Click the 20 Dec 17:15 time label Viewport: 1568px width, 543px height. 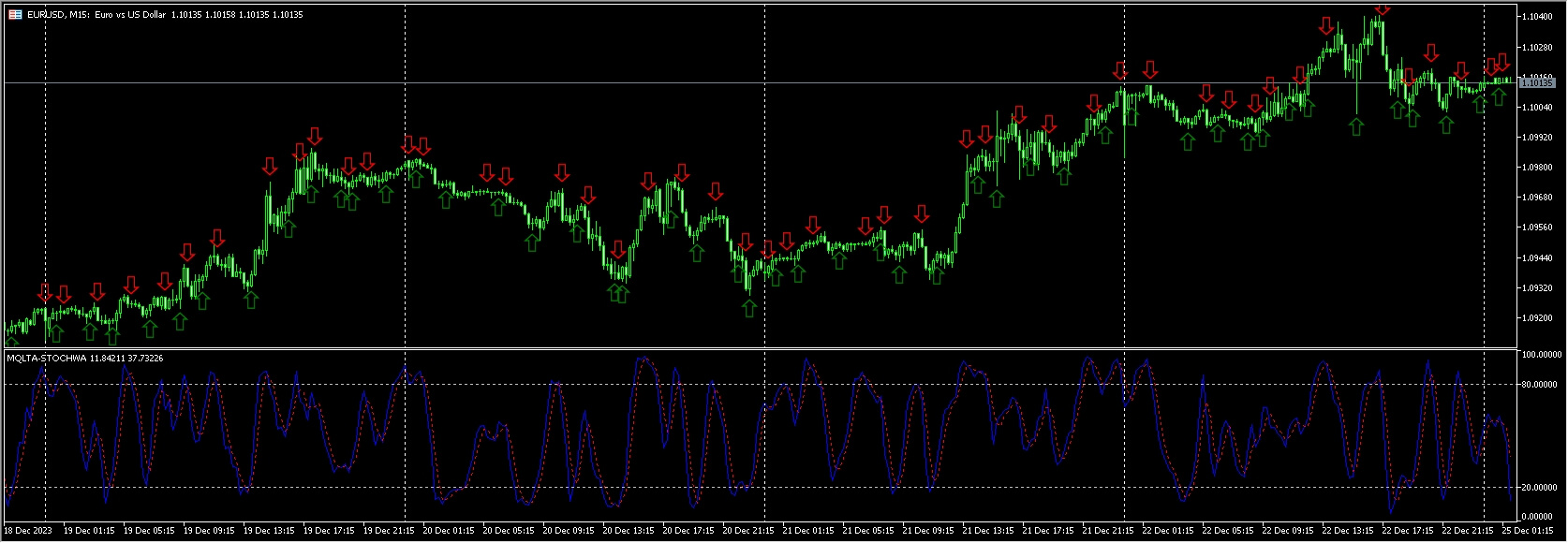688,531
